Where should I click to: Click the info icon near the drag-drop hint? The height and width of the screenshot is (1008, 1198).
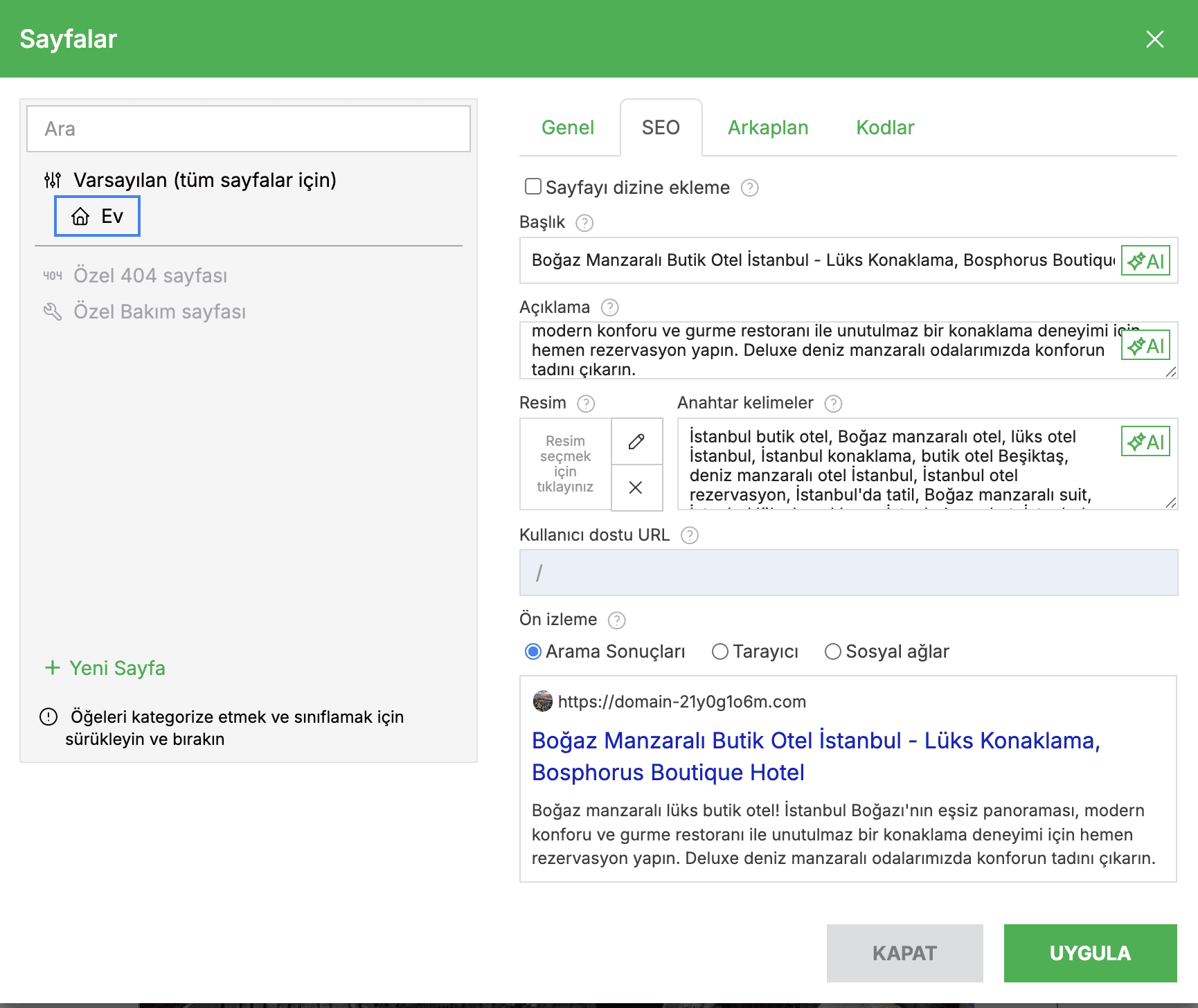(47, 717)
